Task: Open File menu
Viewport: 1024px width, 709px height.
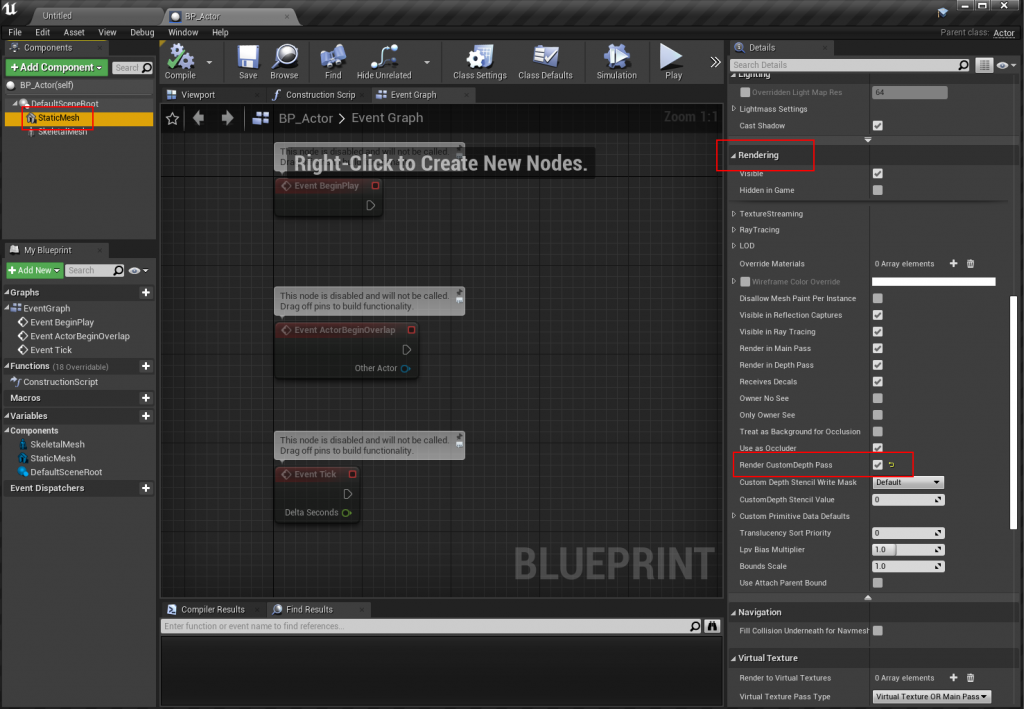Action: click(15, 32)
